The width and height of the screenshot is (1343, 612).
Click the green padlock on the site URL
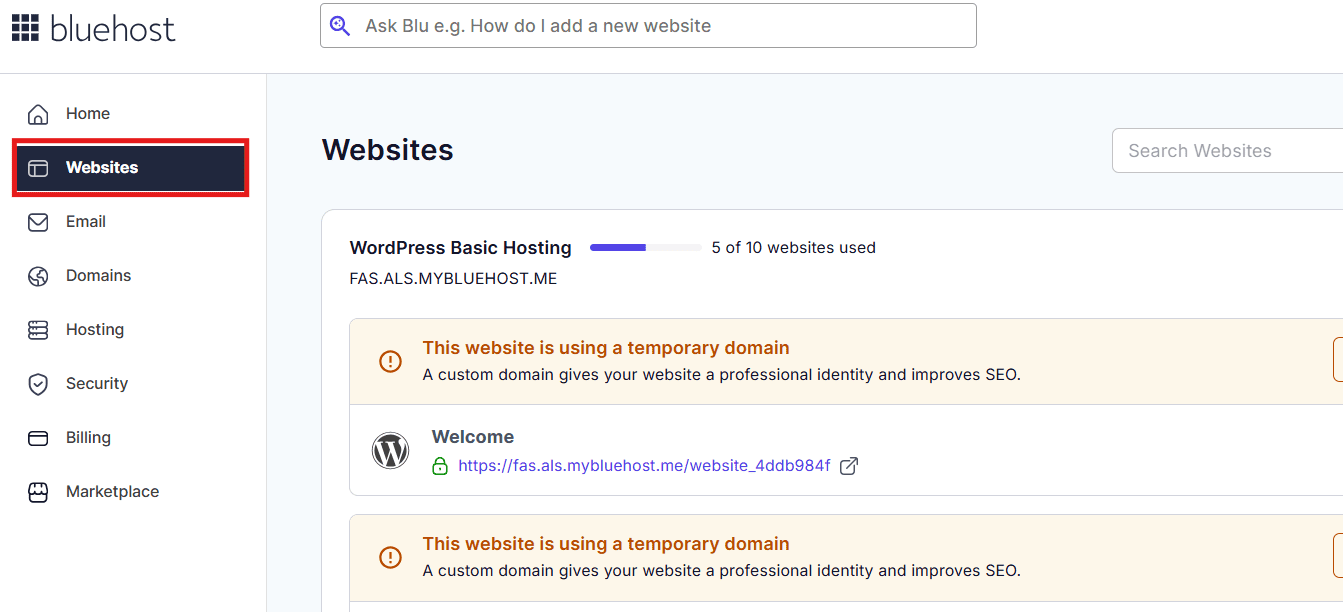tap(440, 466)
